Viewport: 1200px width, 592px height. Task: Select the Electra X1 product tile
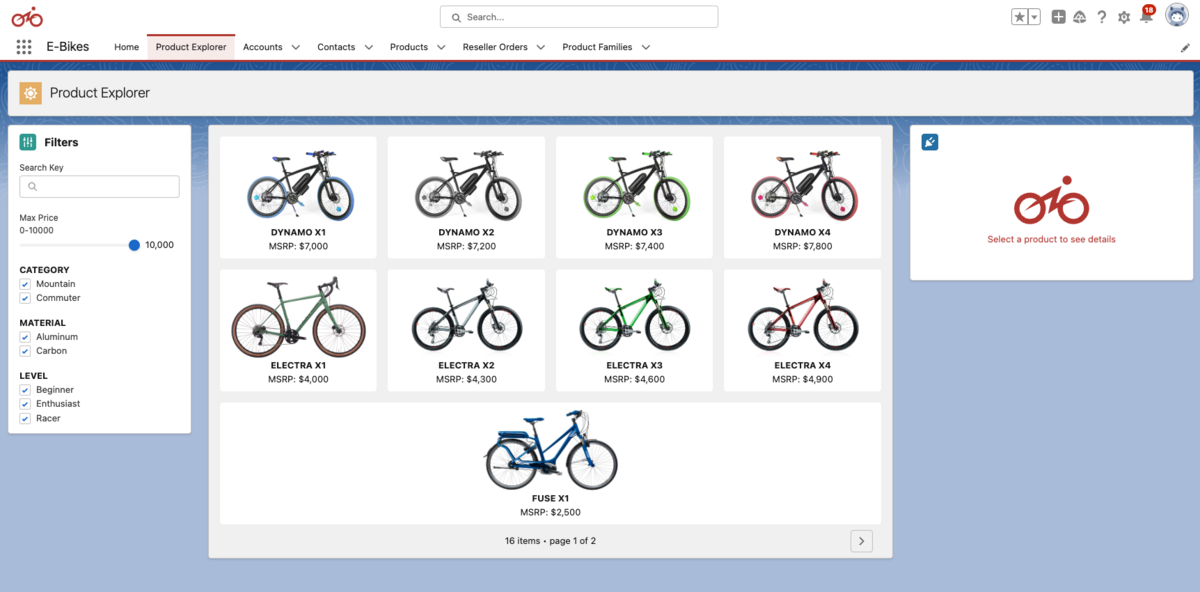pos(298,330)
